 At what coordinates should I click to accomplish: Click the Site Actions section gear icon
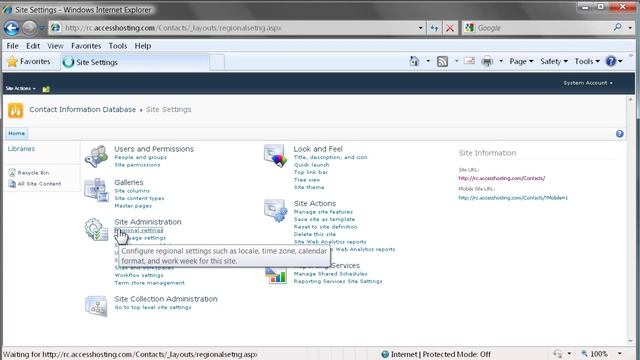coord(276,210)
